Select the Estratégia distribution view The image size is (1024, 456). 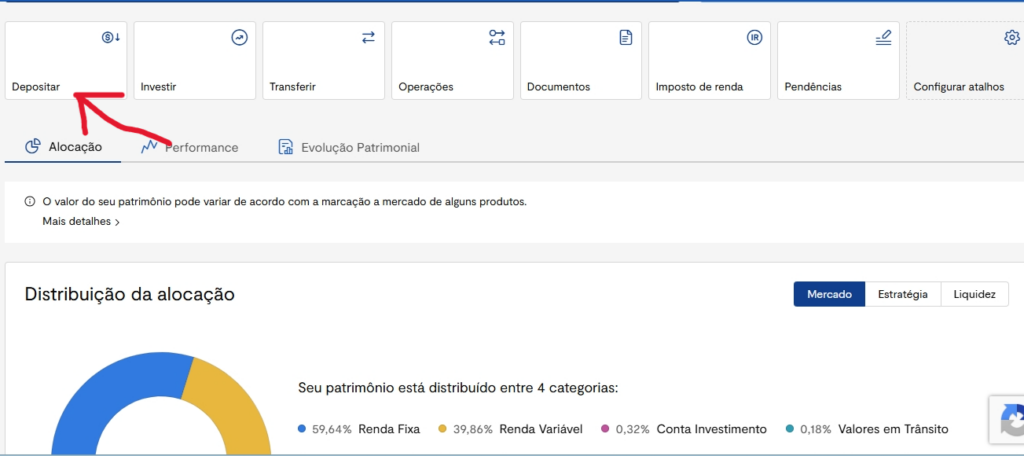pos(903,294)
